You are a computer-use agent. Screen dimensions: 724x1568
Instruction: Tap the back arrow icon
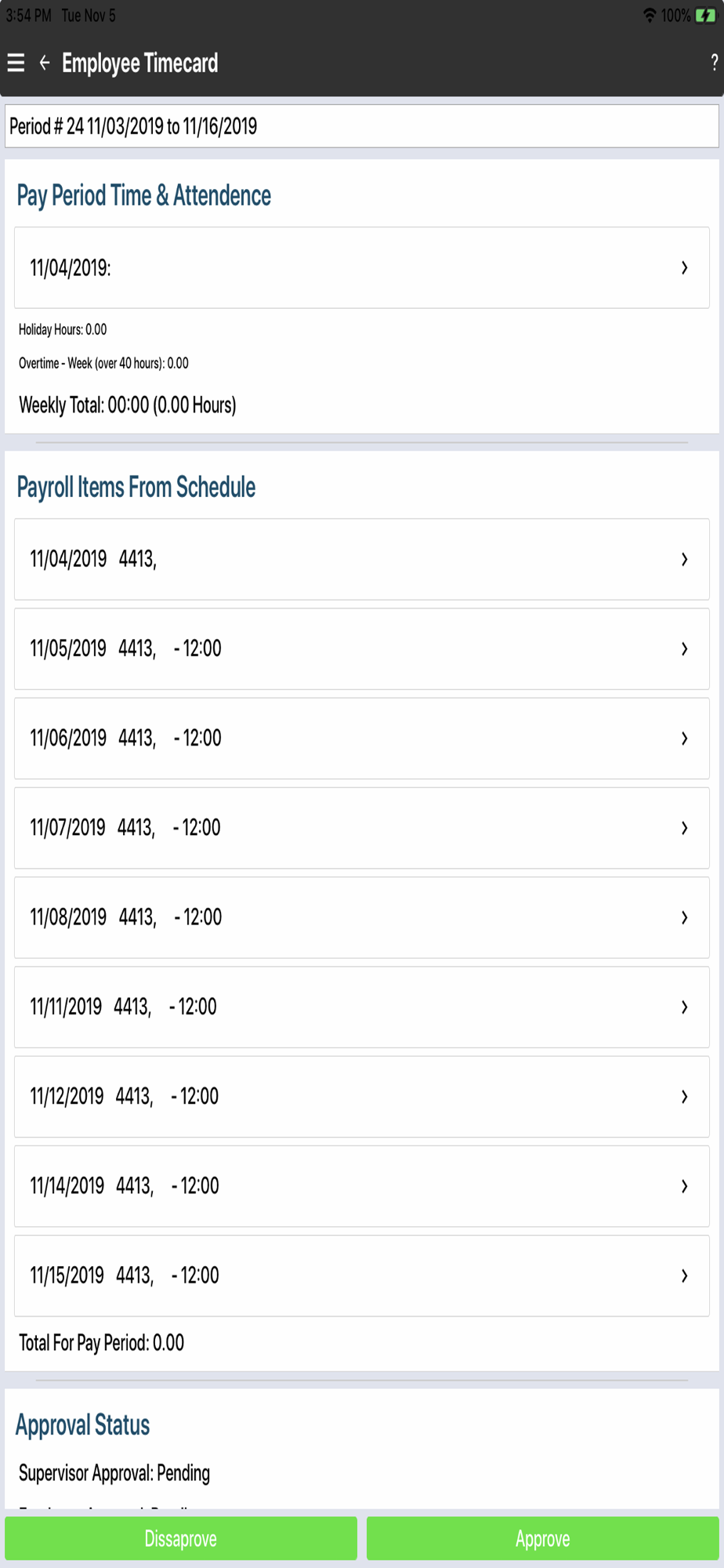click(x=45, y=63)
